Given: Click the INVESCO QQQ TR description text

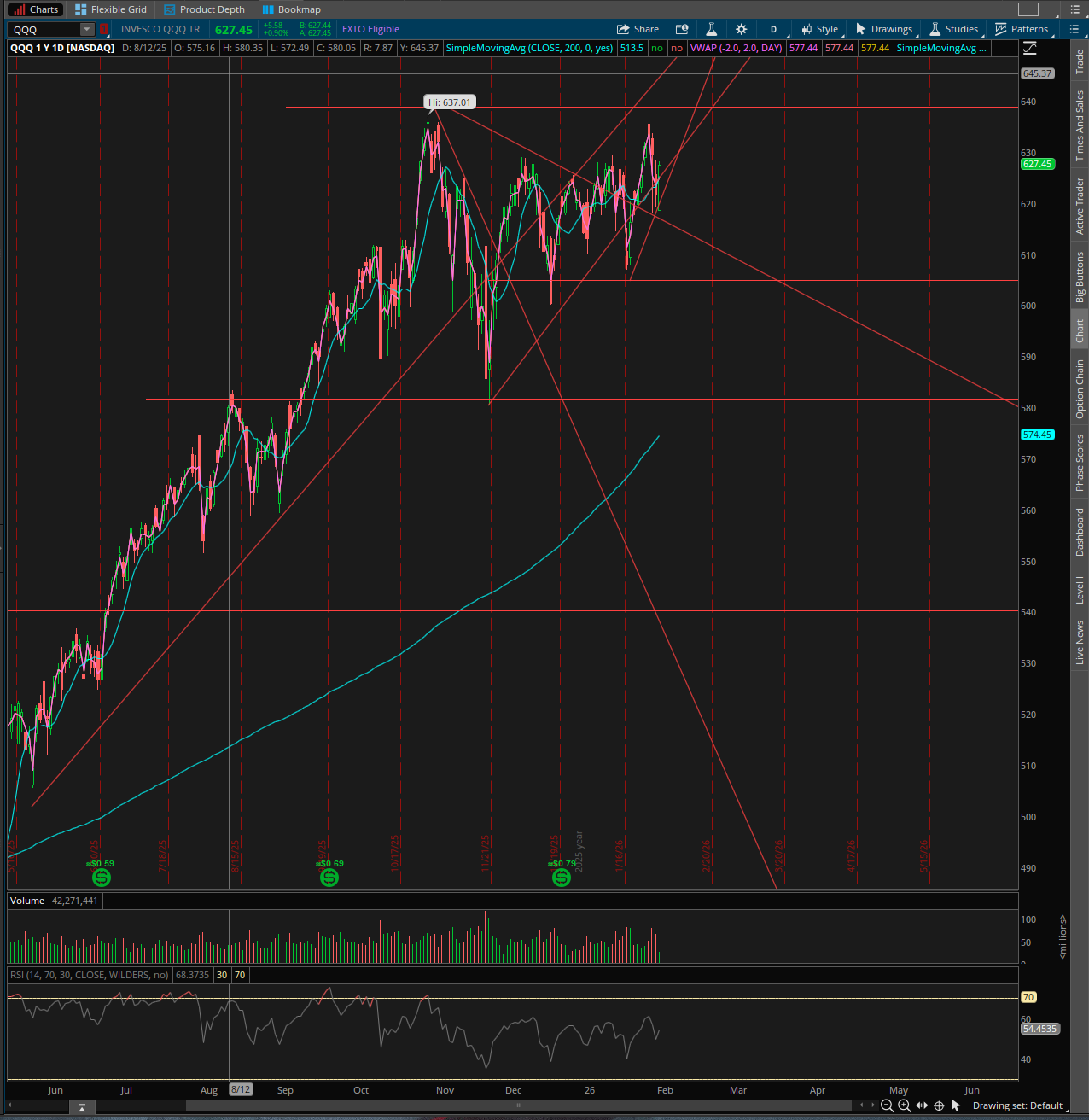Looking at the screenshot, I should tap(160, 29).
